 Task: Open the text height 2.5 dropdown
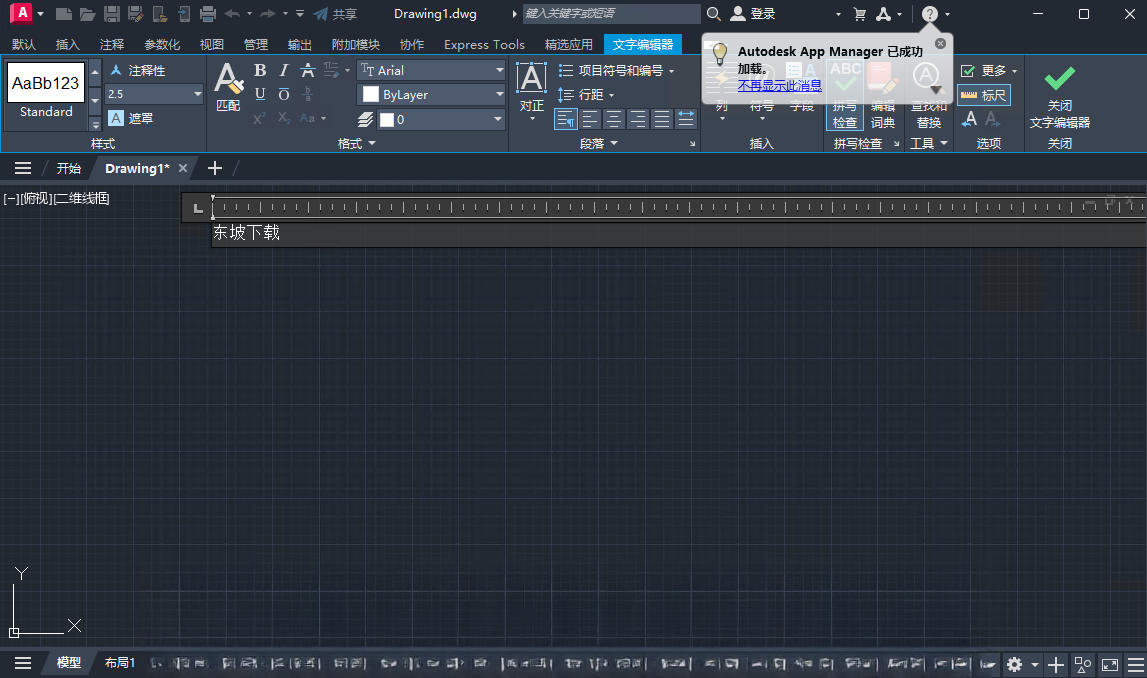click(x=198, y=94)
